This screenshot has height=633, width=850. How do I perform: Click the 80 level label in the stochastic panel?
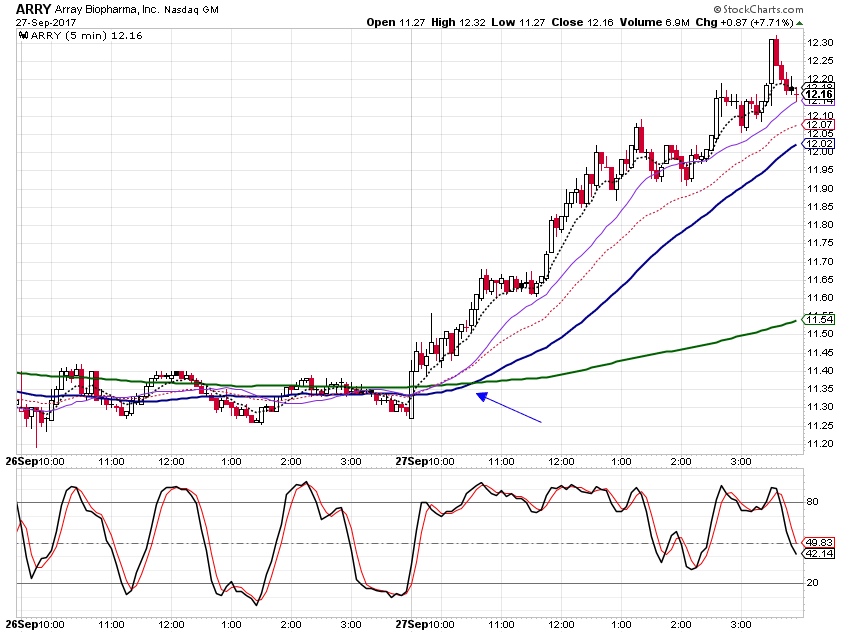813,502
